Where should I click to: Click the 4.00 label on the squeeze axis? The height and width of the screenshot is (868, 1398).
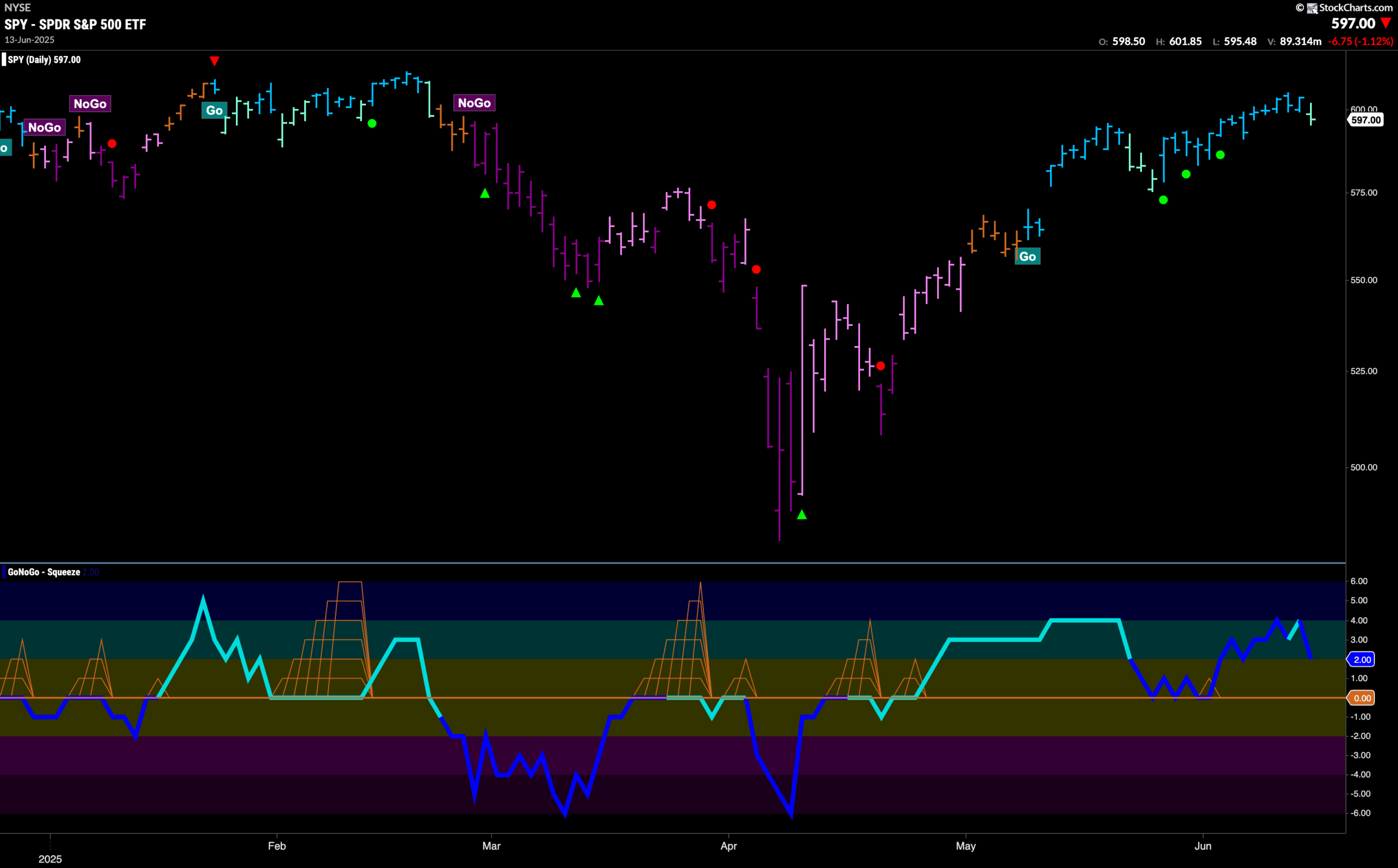[1359, 620]
